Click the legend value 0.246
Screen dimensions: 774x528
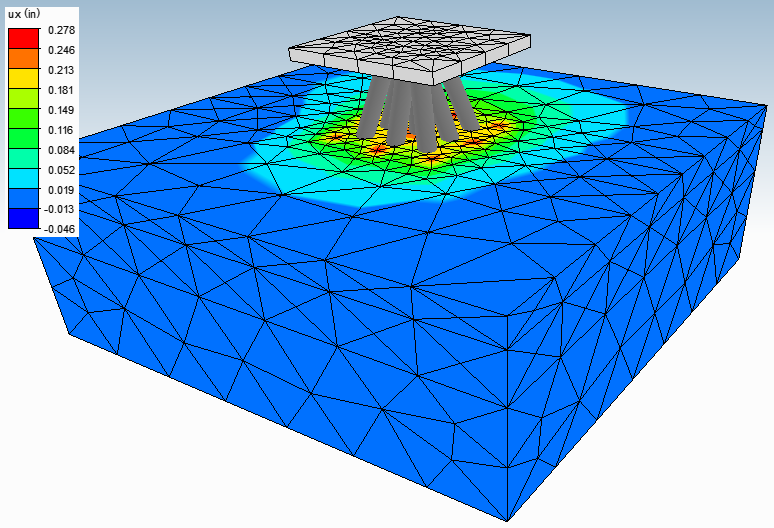(x=61, y=50)
